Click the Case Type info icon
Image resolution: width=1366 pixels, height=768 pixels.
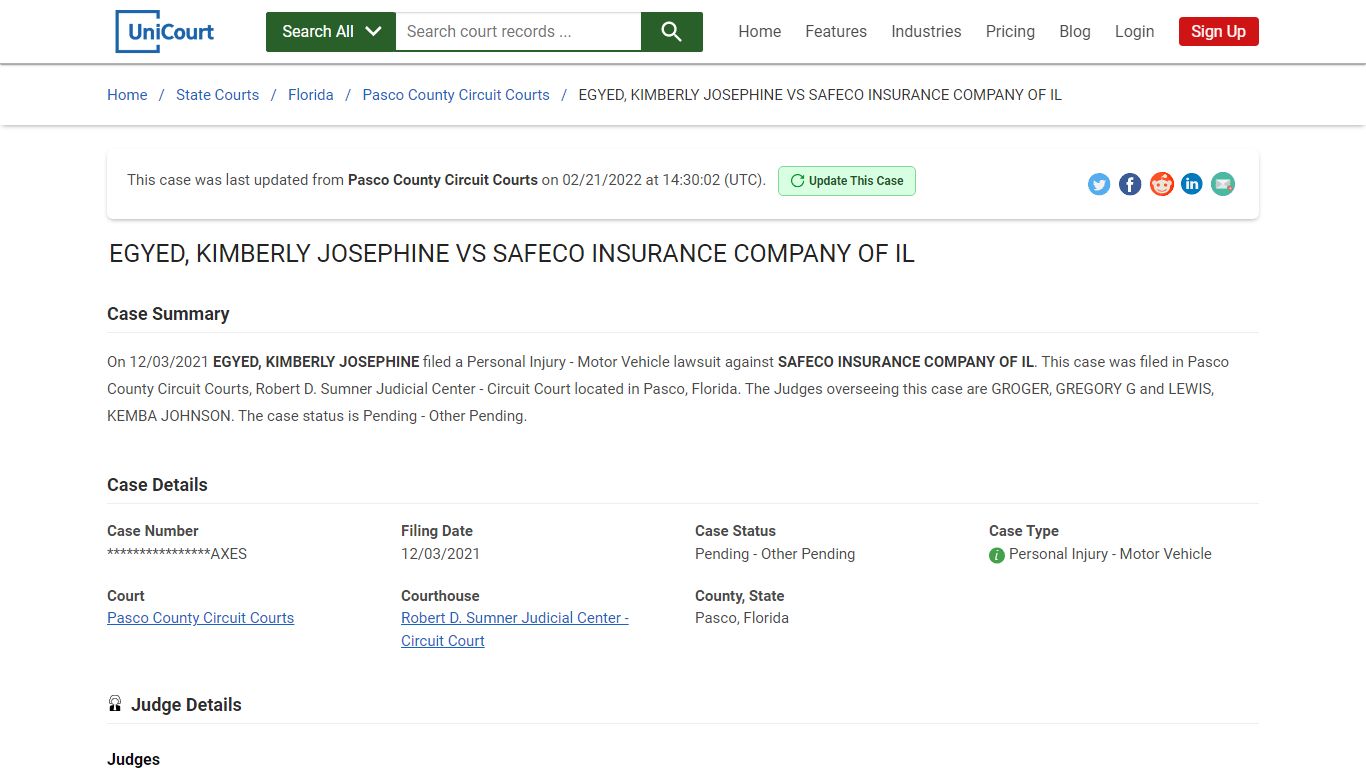(997, 555)
